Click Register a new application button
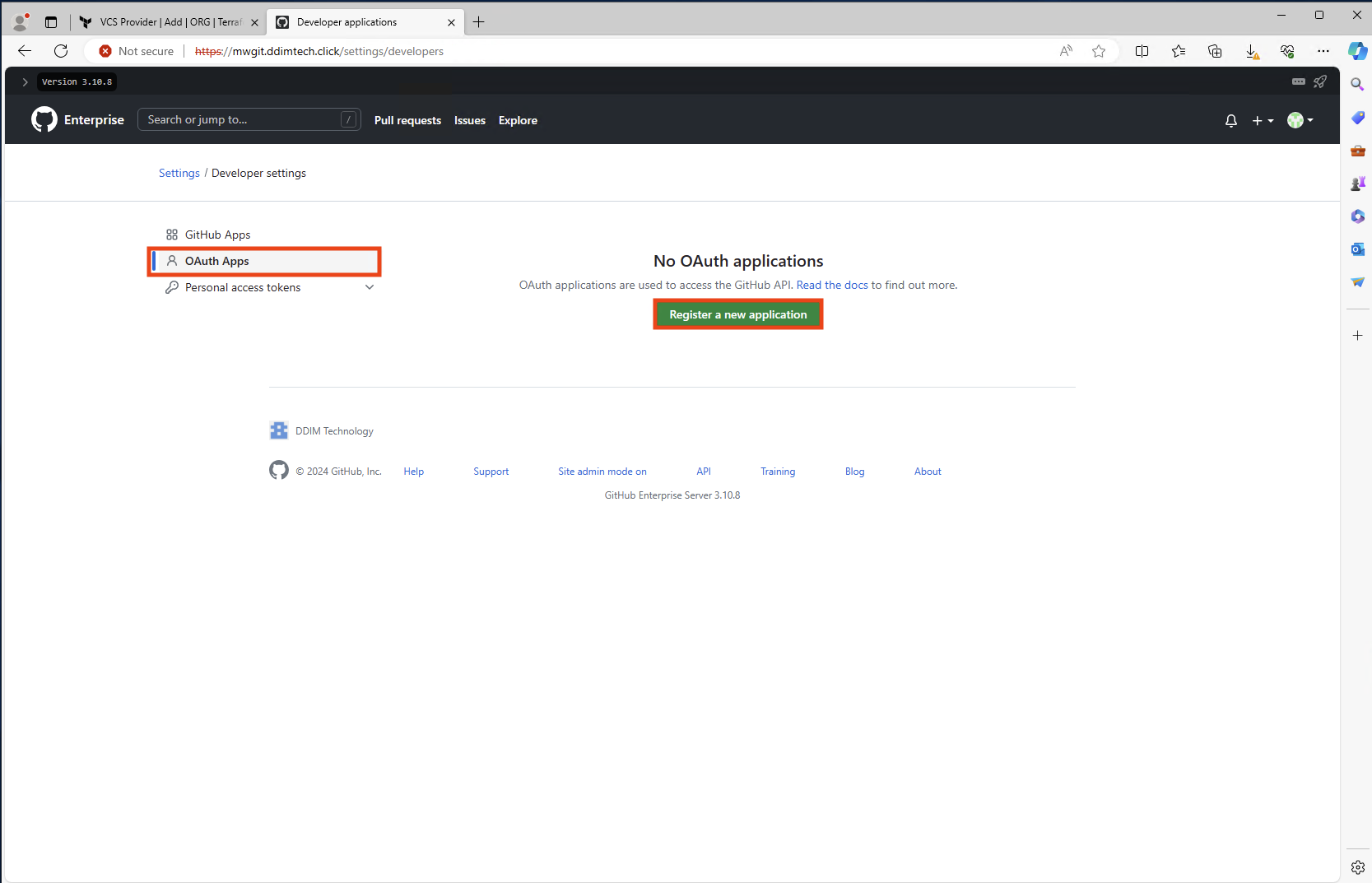Viewport: 1372px width, 883px height. pyautogui.click(x=738, y=314)
